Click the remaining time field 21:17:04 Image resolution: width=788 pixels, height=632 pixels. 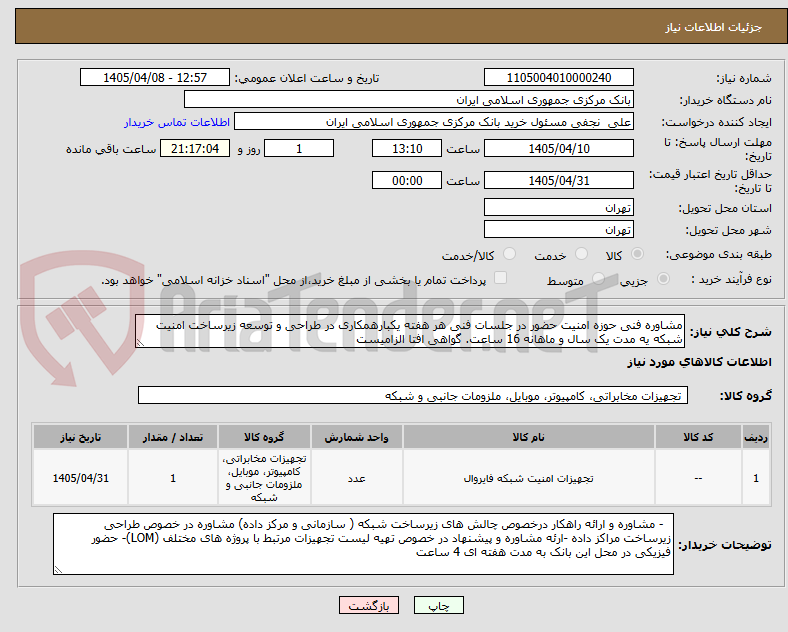(x=195, y=148)
